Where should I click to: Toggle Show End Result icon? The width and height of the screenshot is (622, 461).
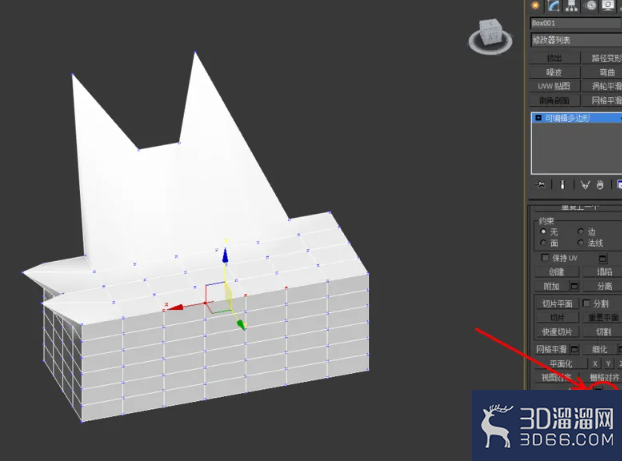tap(562, 185)
